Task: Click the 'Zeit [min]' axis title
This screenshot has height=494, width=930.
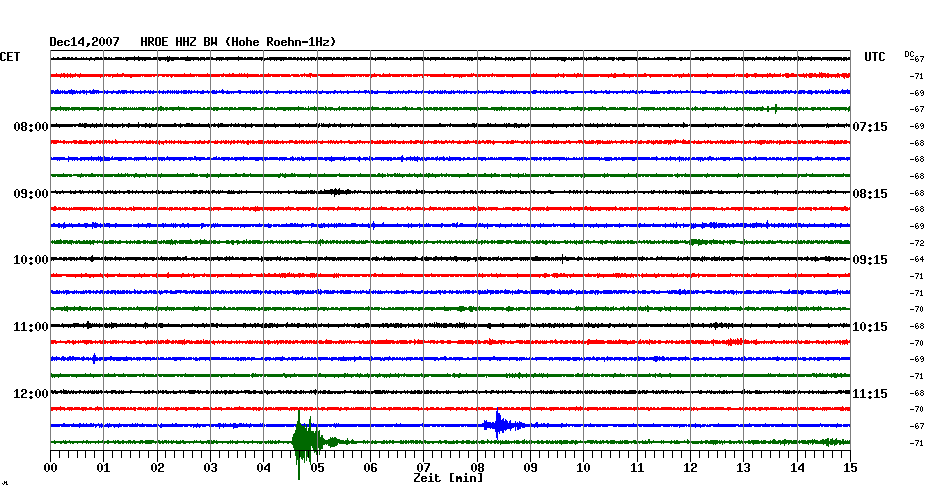Action: pos(448,478)
